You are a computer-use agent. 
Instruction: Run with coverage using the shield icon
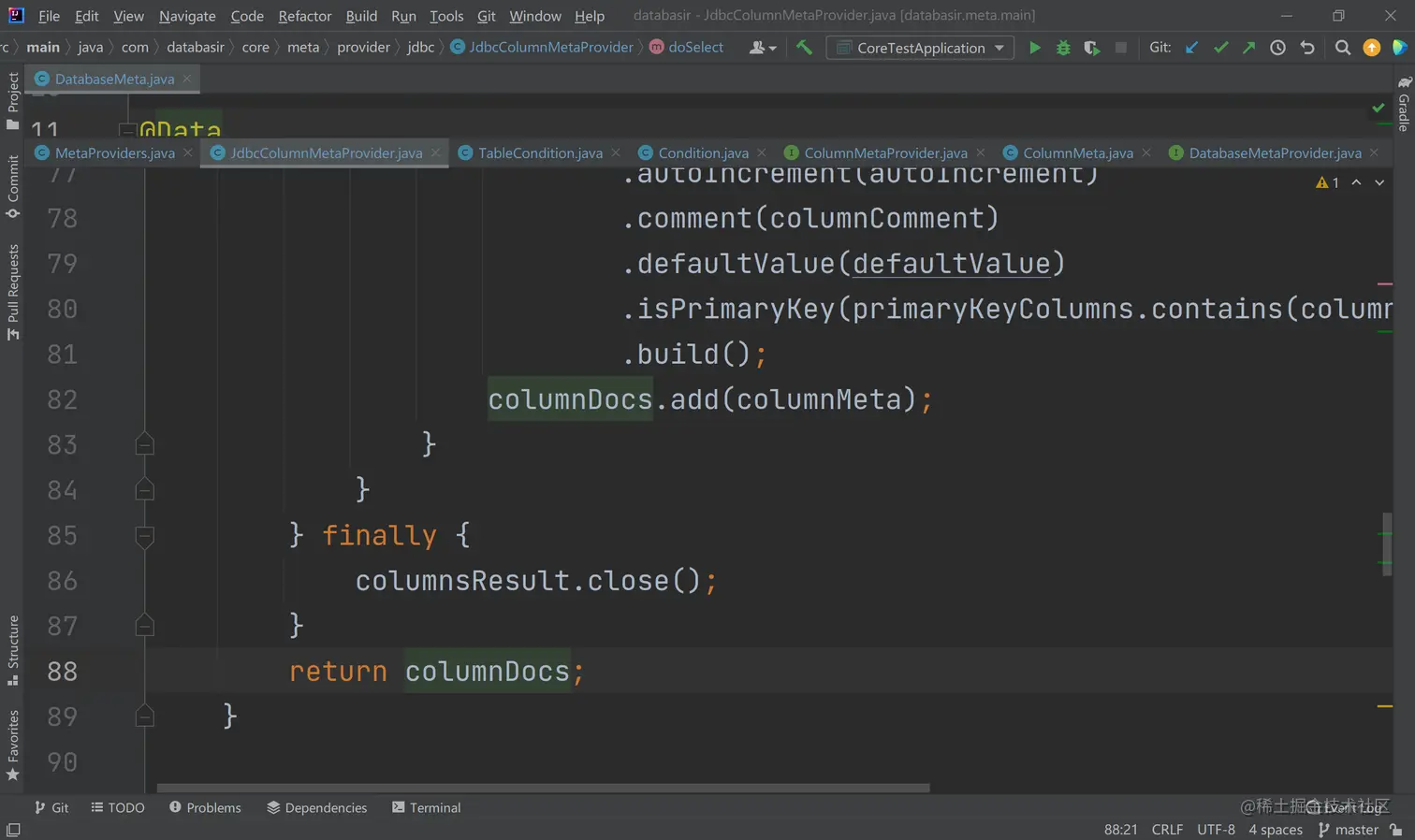click(x=1091, y=48)
